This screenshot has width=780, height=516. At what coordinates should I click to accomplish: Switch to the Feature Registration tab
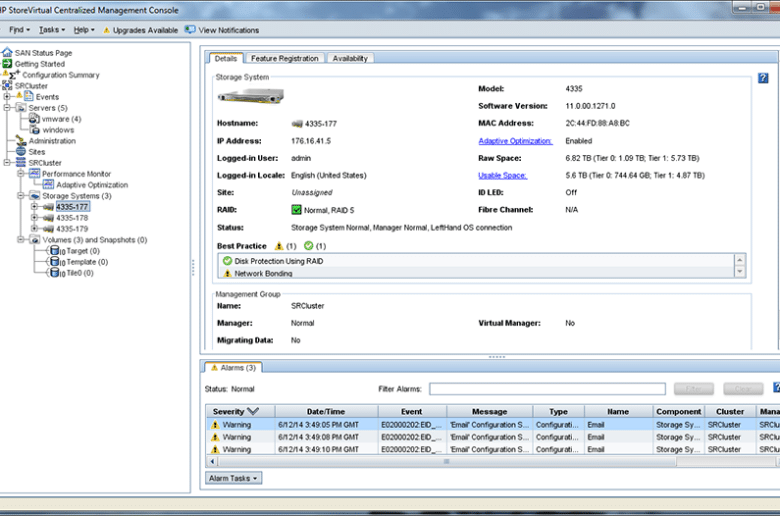click(x=285, y=58)
